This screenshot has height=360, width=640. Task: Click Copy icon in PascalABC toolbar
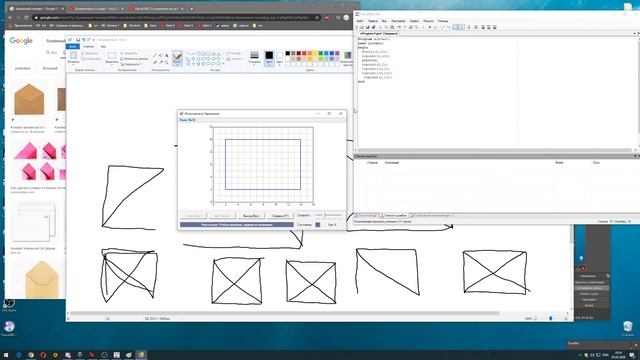coord(386,27)
